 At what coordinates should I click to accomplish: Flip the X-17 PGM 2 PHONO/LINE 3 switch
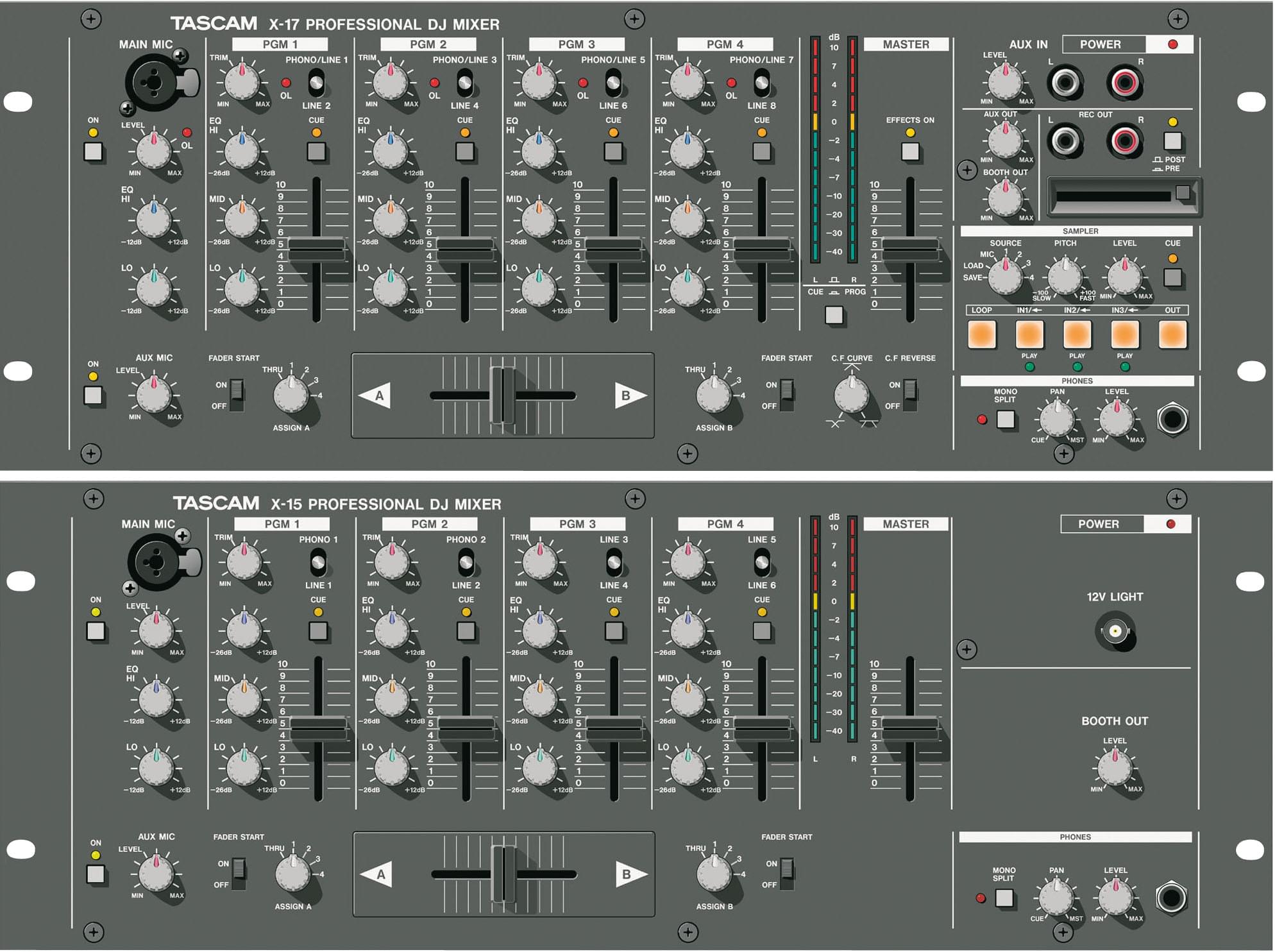click(464, 83)
